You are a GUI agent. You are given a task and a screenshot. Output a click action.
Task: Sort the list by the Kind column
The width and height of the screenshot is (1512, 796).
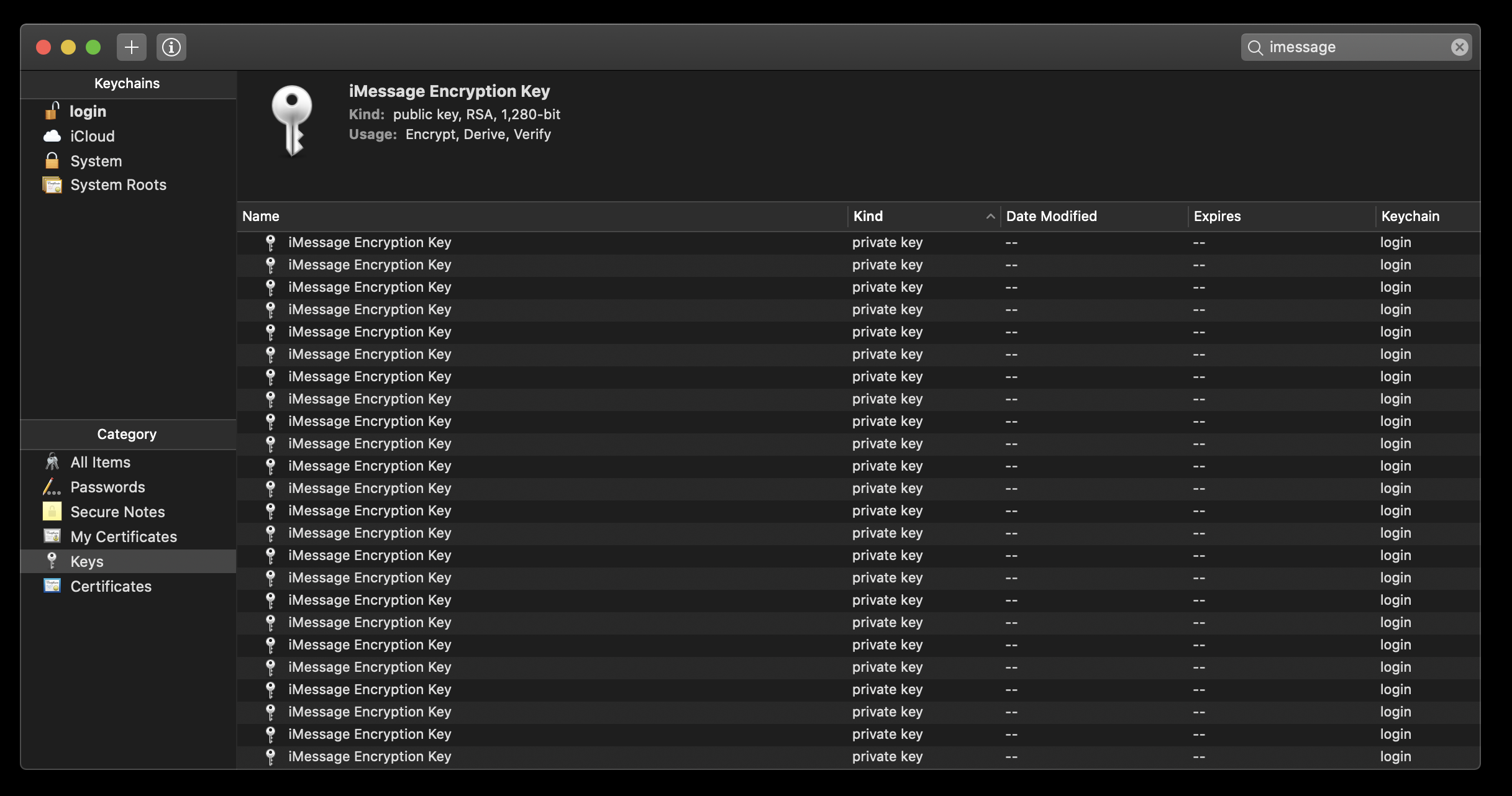click(924, 216)
